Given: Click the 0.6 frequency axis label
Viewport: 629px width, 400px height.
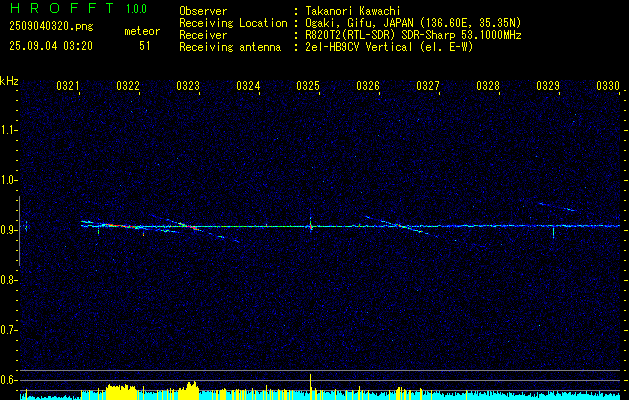Looking at the screenshot, I should click(8, 380).
